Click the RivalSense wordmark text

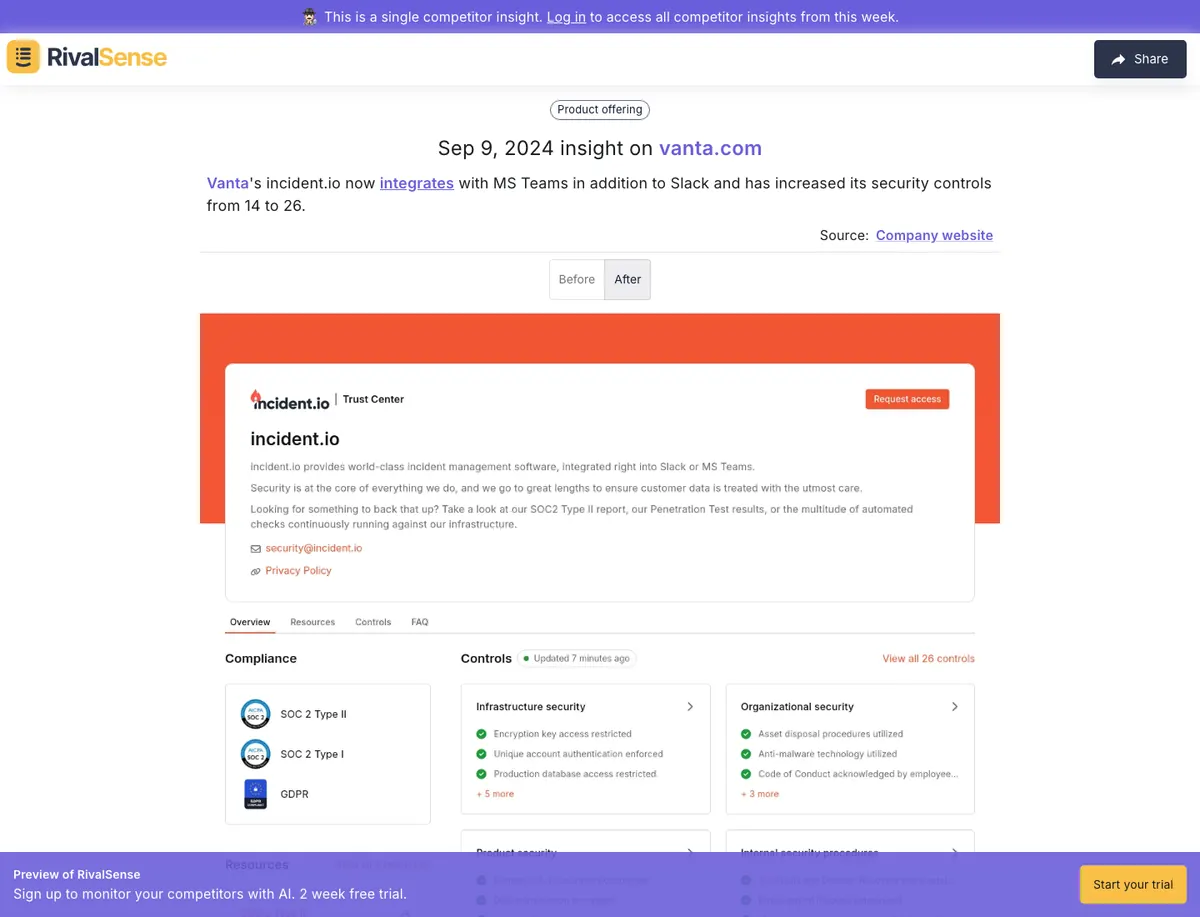tap(107, 58)
